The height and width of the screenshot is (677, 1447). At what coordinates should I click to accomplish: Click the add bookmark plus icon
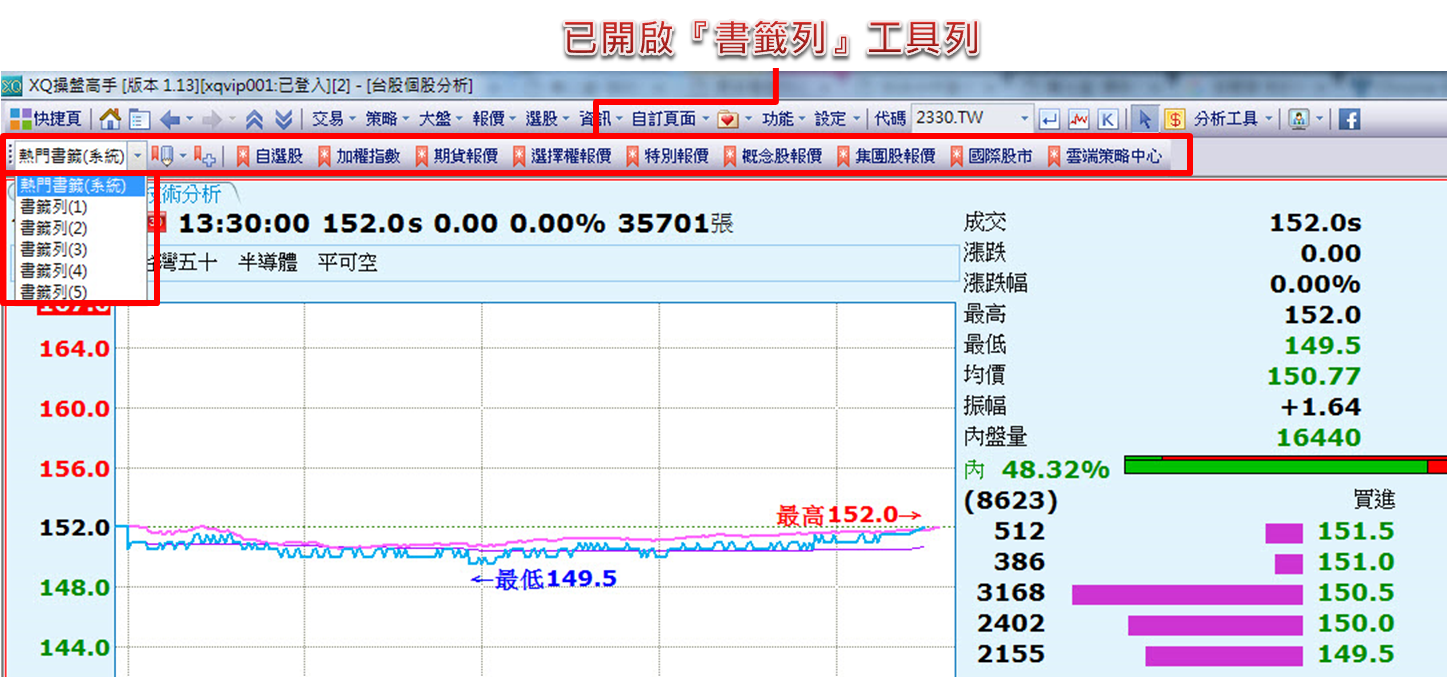click(204, 156)
